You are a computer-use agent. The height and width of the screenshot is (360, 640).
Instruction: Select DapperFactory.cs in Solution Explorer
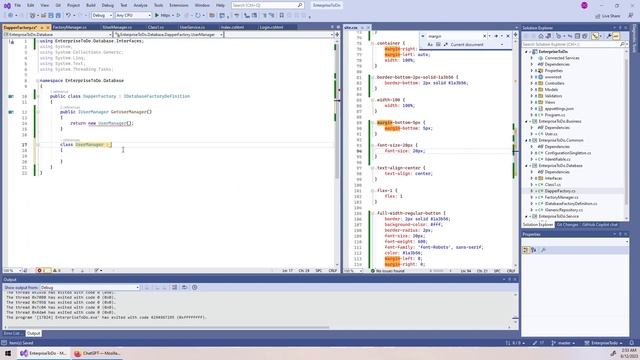[x=560, y=191]
